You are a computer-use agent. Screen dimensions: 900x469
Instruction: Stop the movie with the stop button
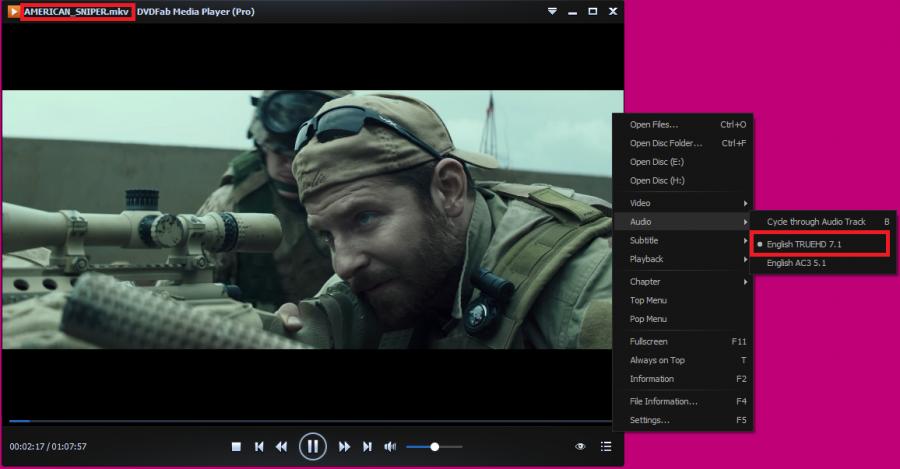coord(236,447)
